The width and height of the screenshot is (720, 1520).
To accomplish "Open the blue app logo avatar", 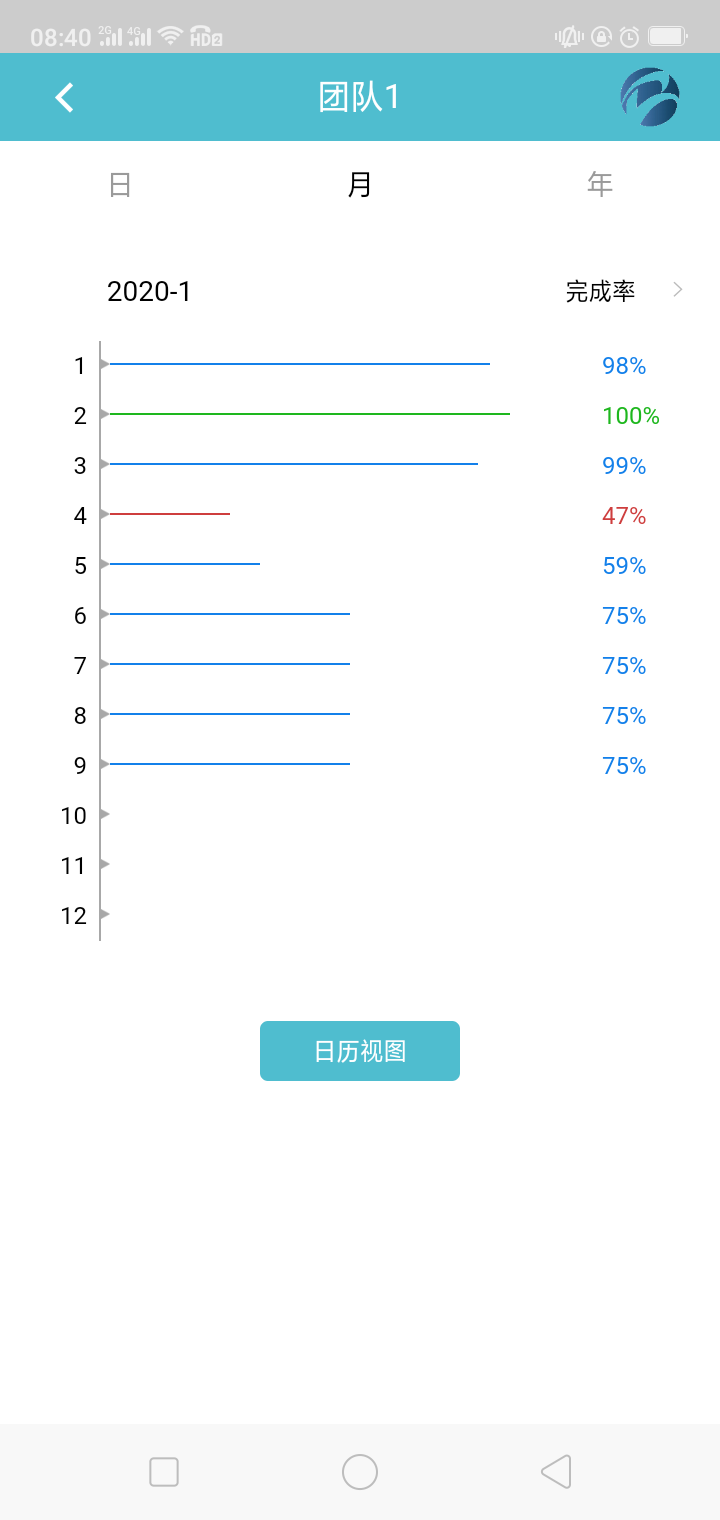I will coord(650,97).
